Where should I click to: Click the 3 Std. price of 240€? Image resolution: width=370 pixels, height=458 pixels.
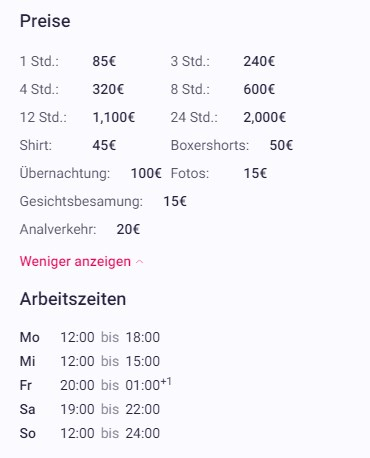click(259, 61)
